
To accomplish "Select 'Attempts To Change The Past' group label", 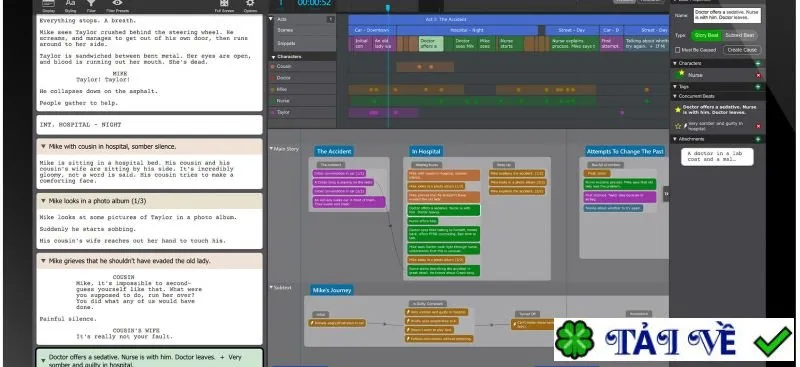I will 625,151.
